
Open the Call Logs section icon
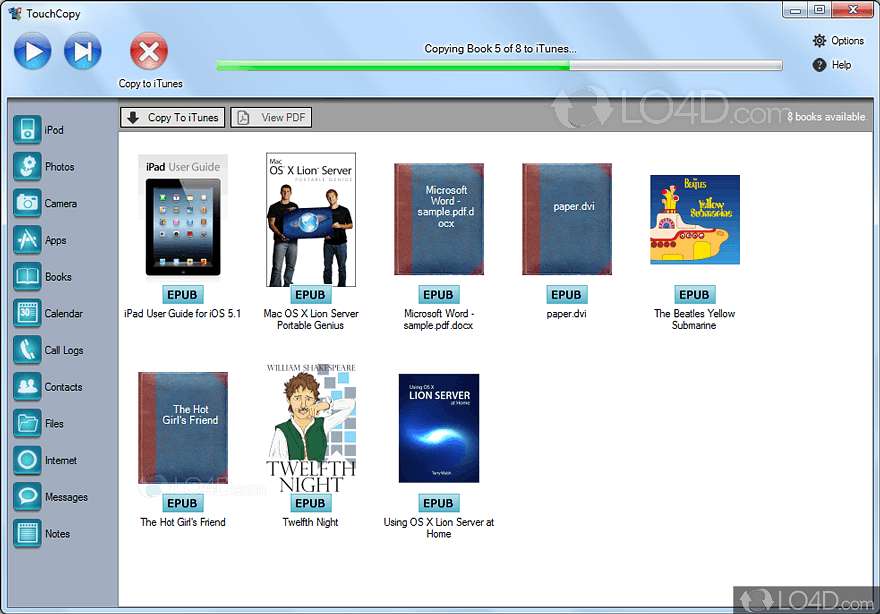coord(27,350)
